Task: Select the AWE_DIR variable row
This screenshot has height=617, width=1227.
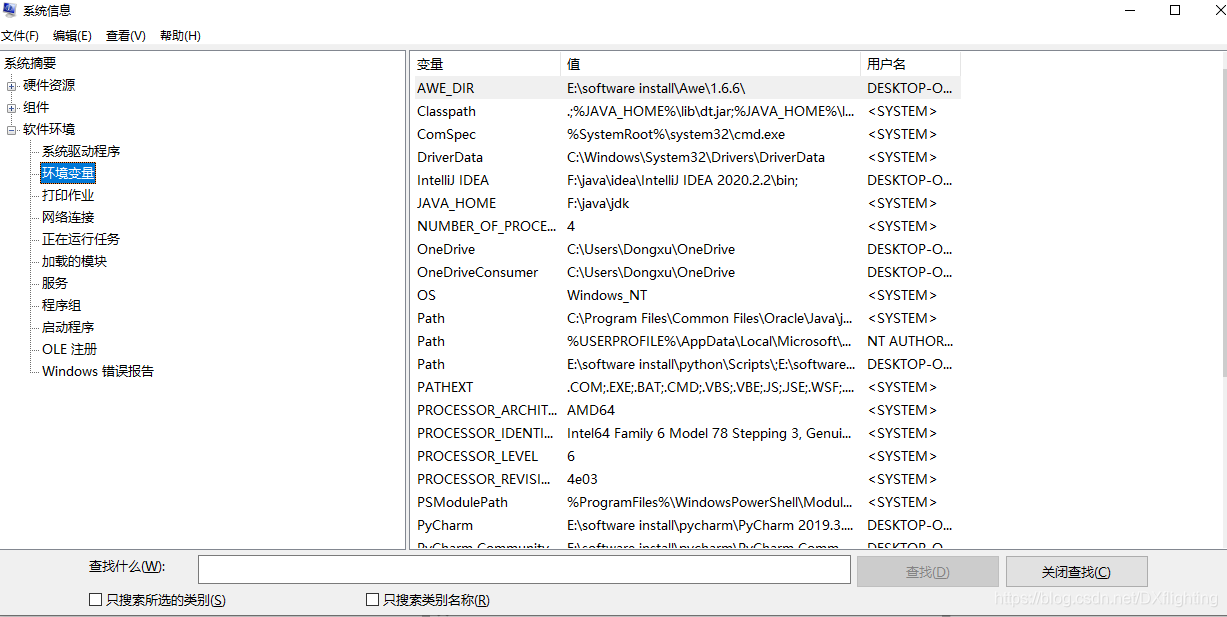Action: pos(687,88)
